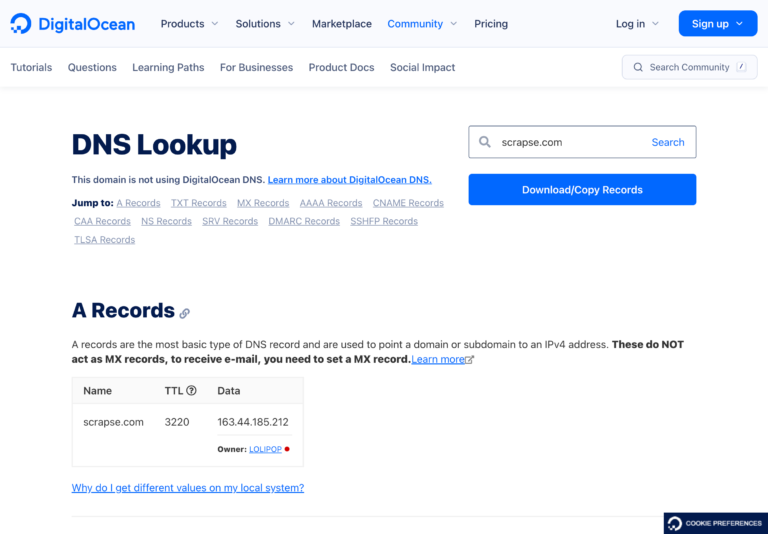Click the external link icon after Learn more
Screen dimensions: 768x534
click(470, 360)
